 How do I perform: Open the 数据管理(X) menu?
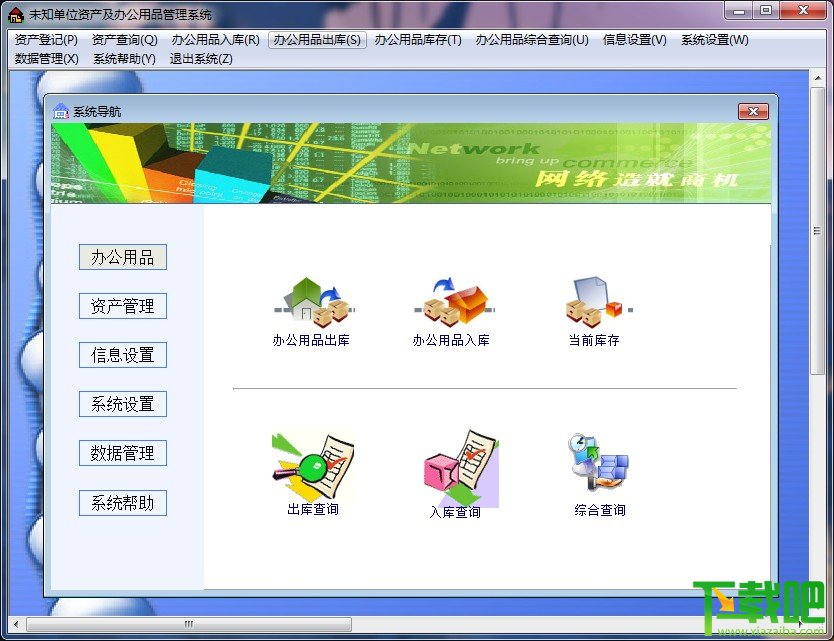point(47,59)
